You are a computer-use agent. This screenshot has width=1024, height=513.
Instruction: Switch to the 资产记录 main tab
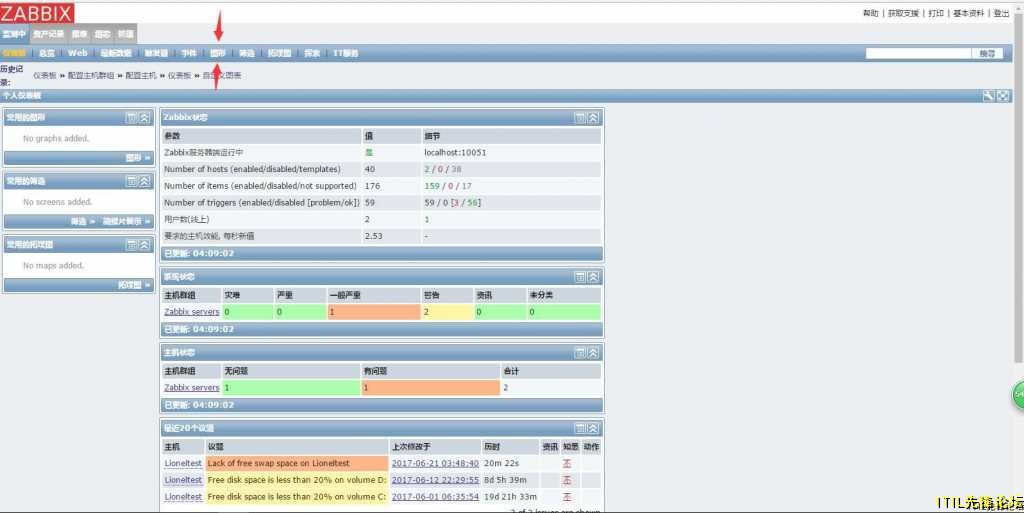[49, 34]
